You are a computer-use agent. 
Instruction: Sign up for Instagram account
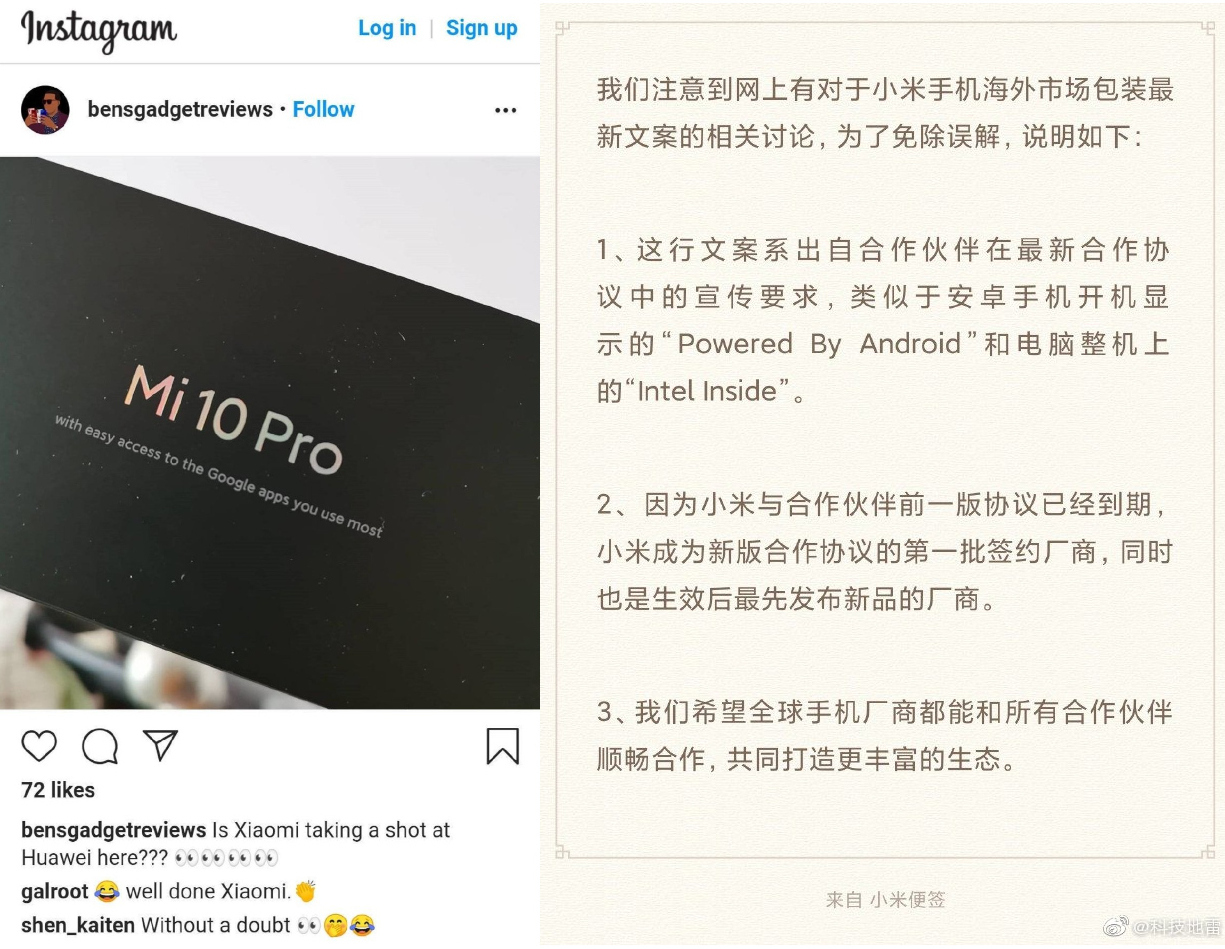tap(482, 28)
